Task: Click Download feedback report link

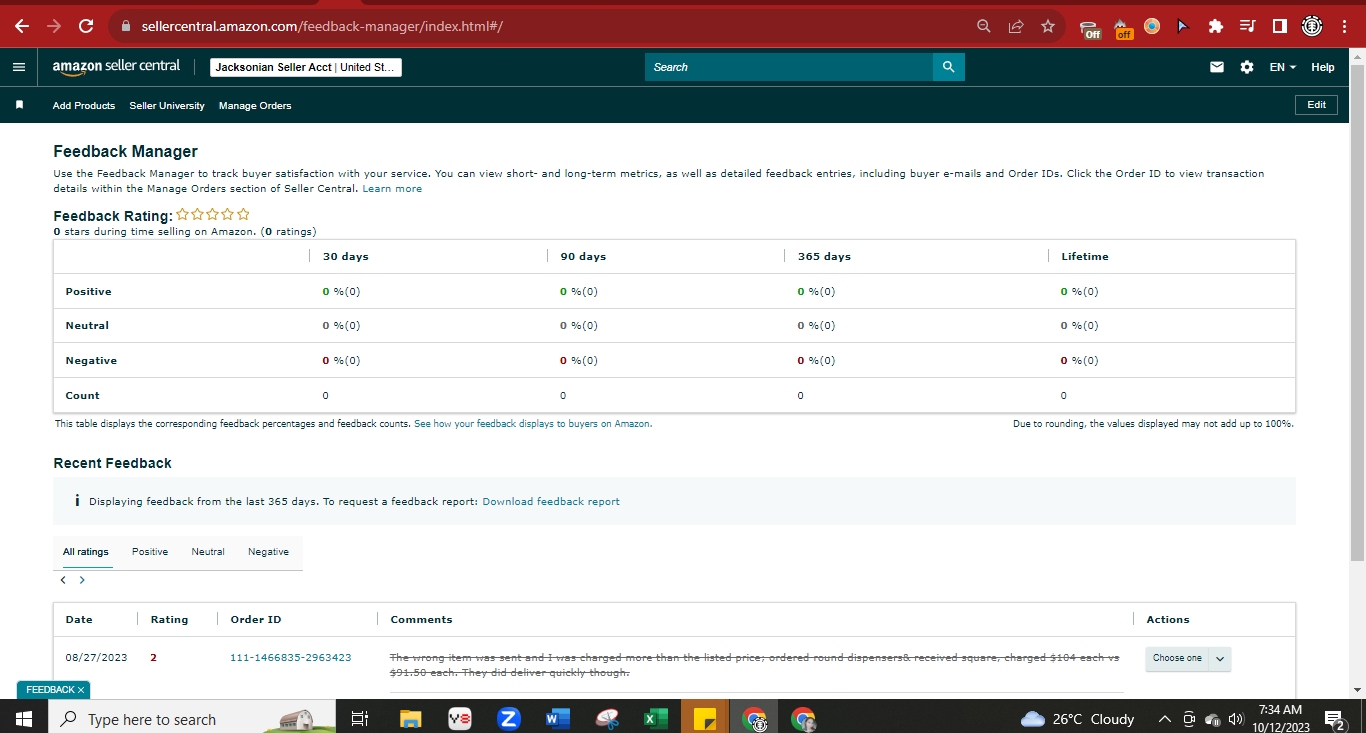Action: pyautogui.click(x=551, y=501)
